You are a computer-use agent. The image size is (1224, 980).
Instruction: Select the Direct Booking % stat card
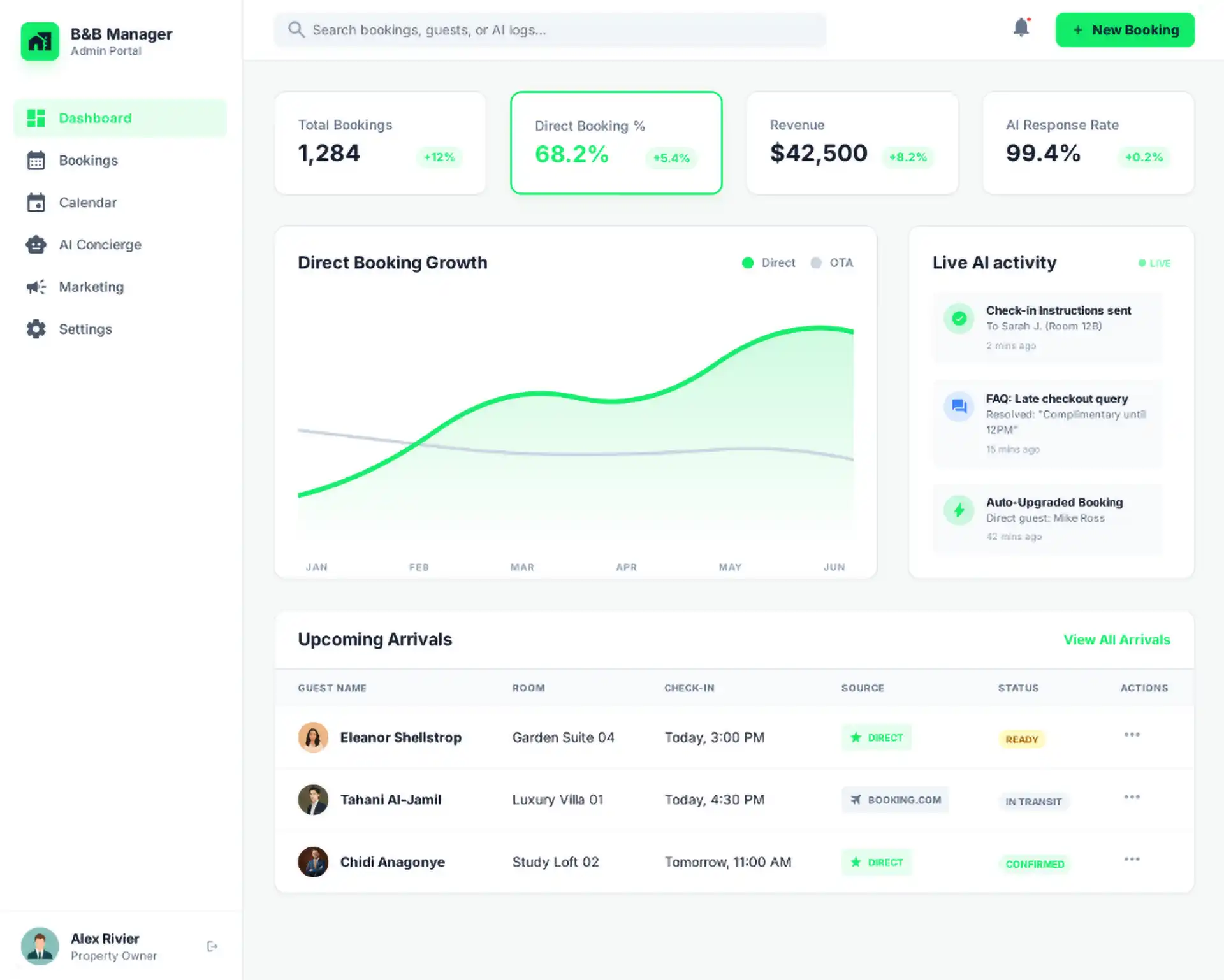coord(616,143)
